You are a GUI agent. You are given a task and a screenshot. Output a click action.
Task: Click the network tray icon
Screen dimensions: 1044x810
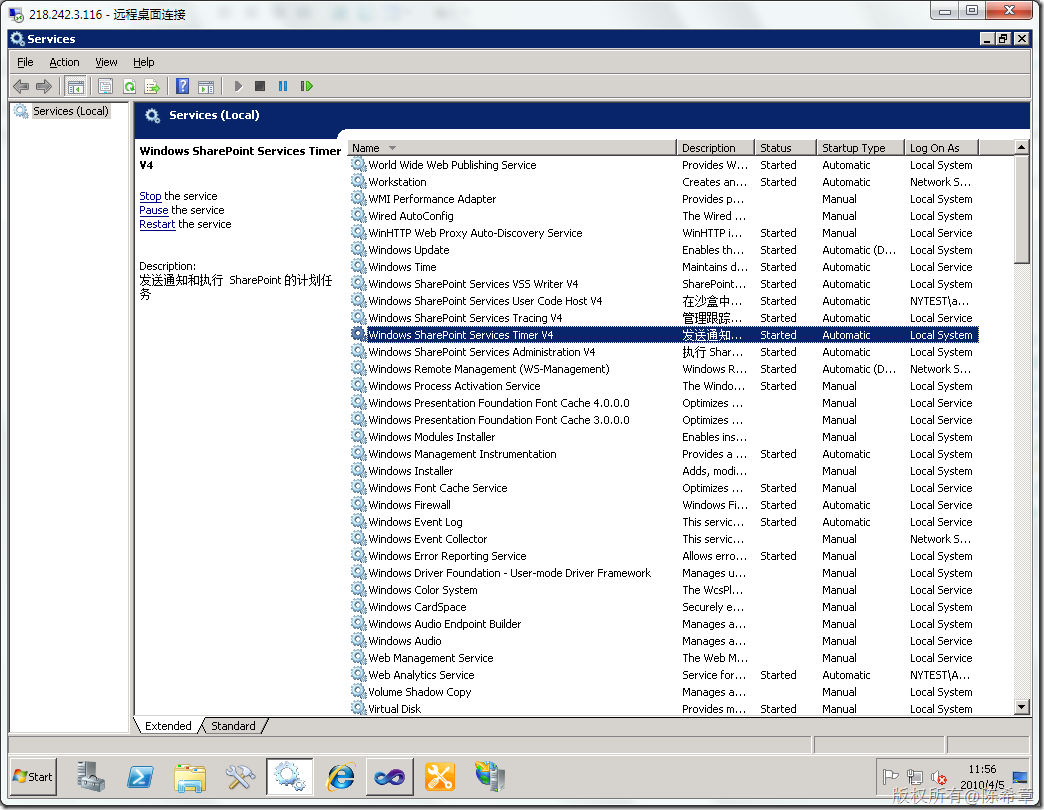[915, 777]
